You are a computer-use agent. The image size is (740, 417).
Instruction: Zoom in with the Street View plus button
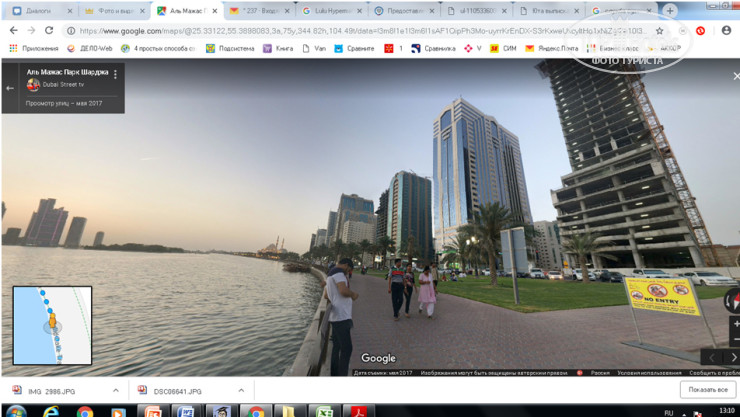(x=734, y=325)
